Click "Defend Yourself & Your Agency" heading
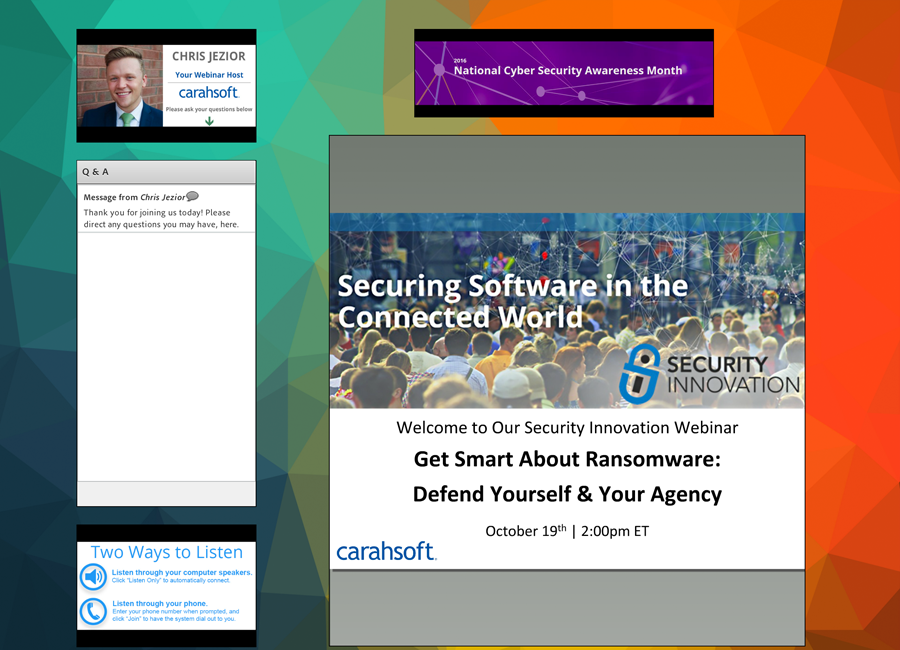 [x=567, y=494]
